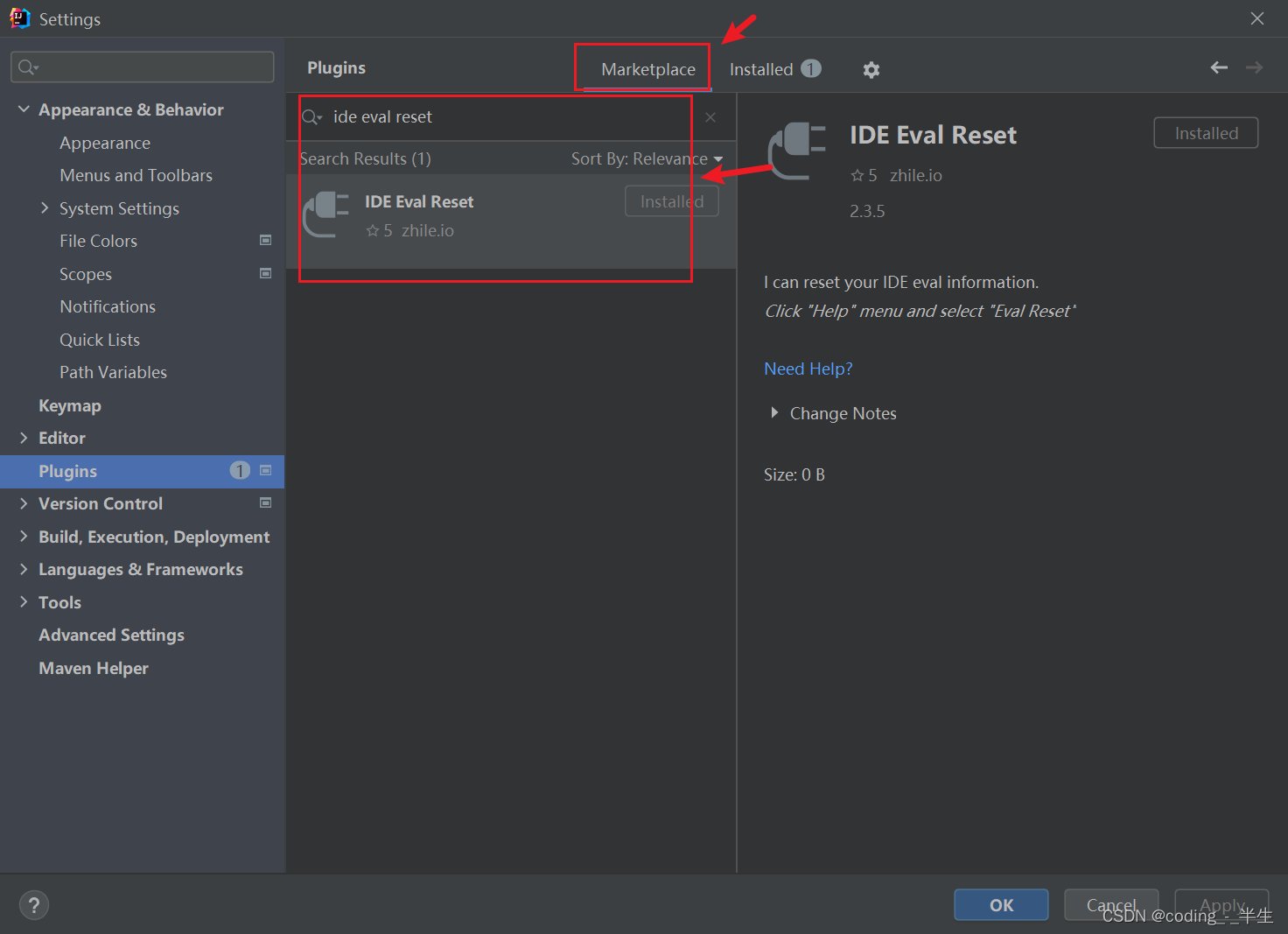Click the IDE Eval Reset plug icon in results
The width and height of the screenshot is (1288, 934).
click(x=325, y=214)
